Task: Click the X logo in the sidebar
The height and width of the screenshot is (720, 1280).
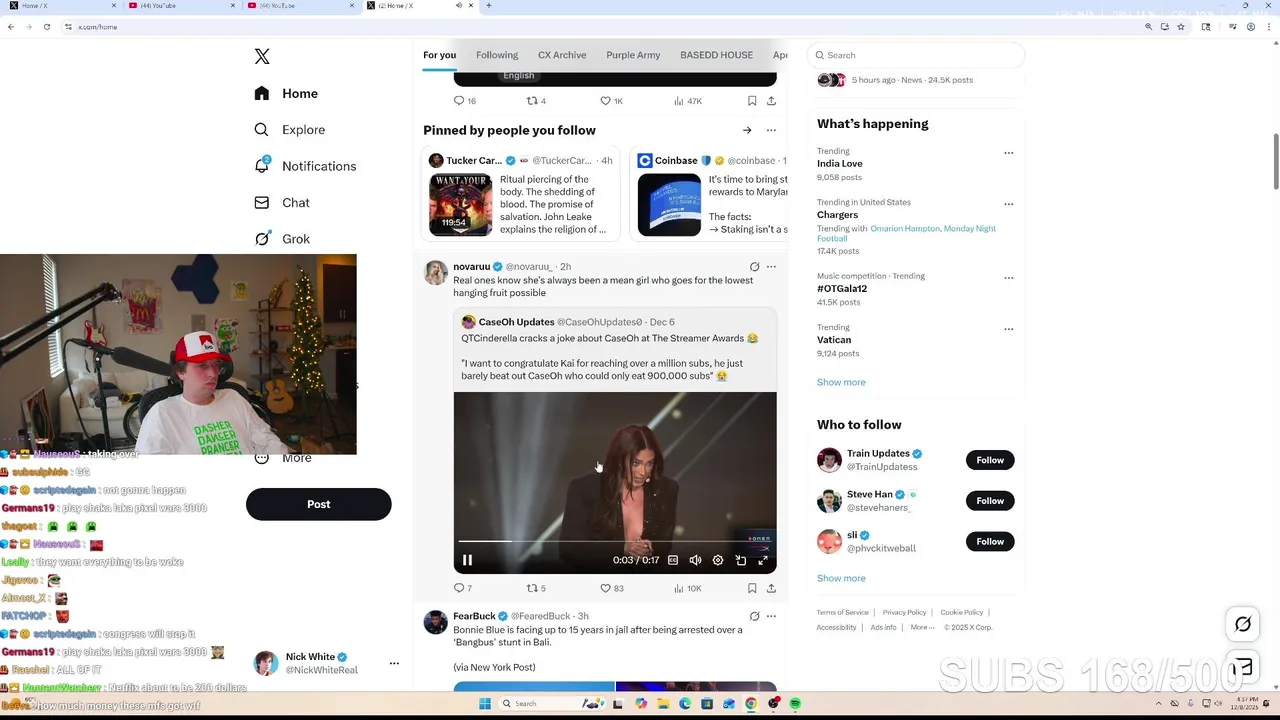Action: click(262, 57)
